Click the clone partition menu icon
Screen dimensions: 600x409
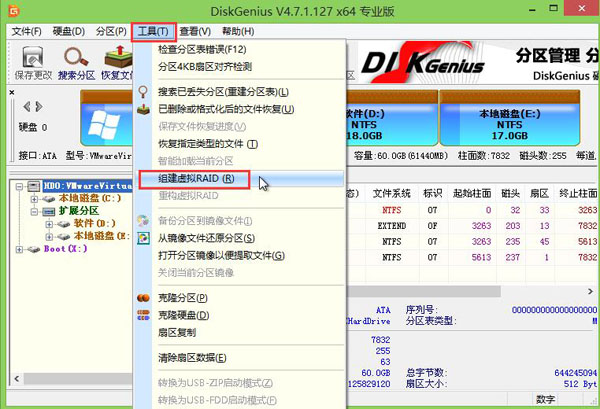coord(143,298)
